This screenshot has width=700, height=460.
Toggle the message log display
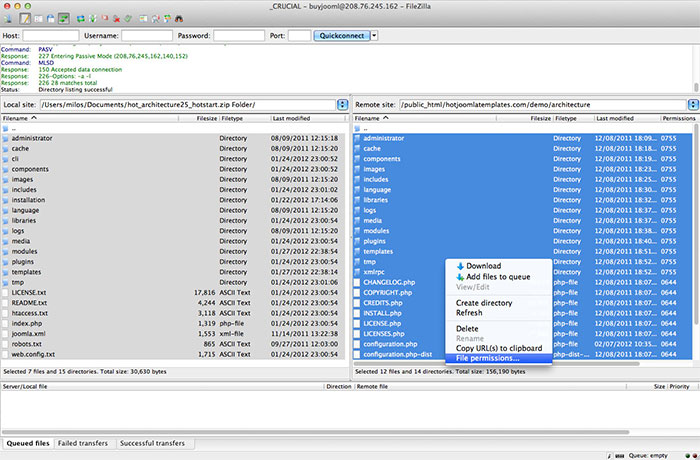(x=25, y=19)
